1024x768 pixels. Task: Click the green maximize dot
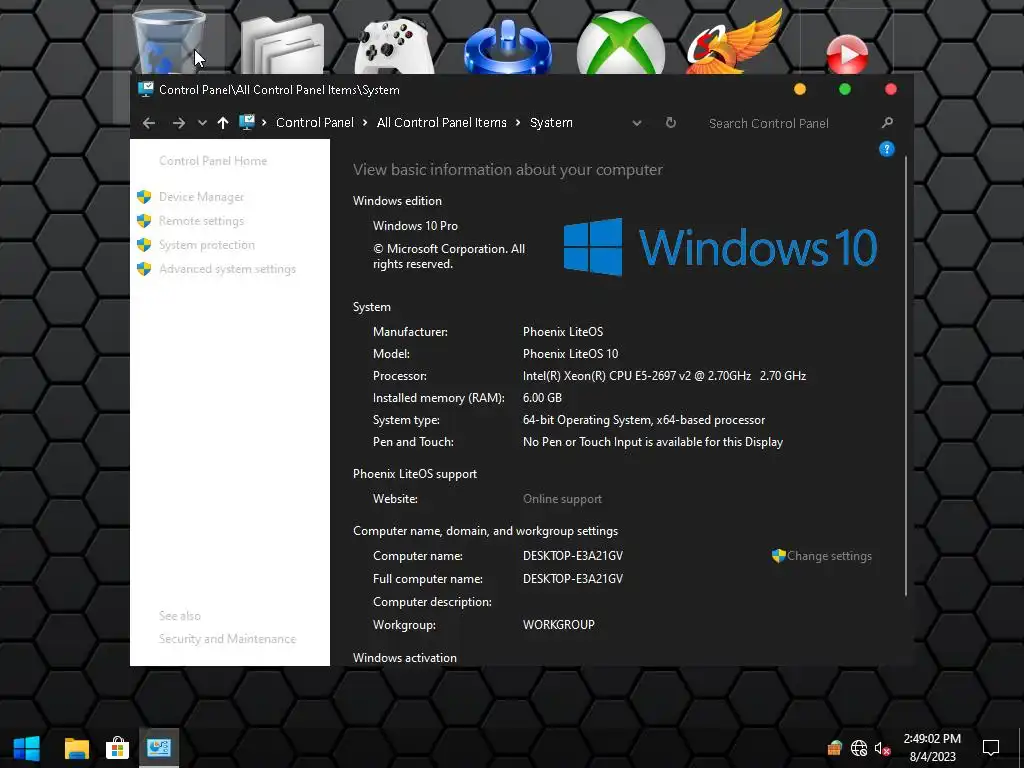(845, 89)
